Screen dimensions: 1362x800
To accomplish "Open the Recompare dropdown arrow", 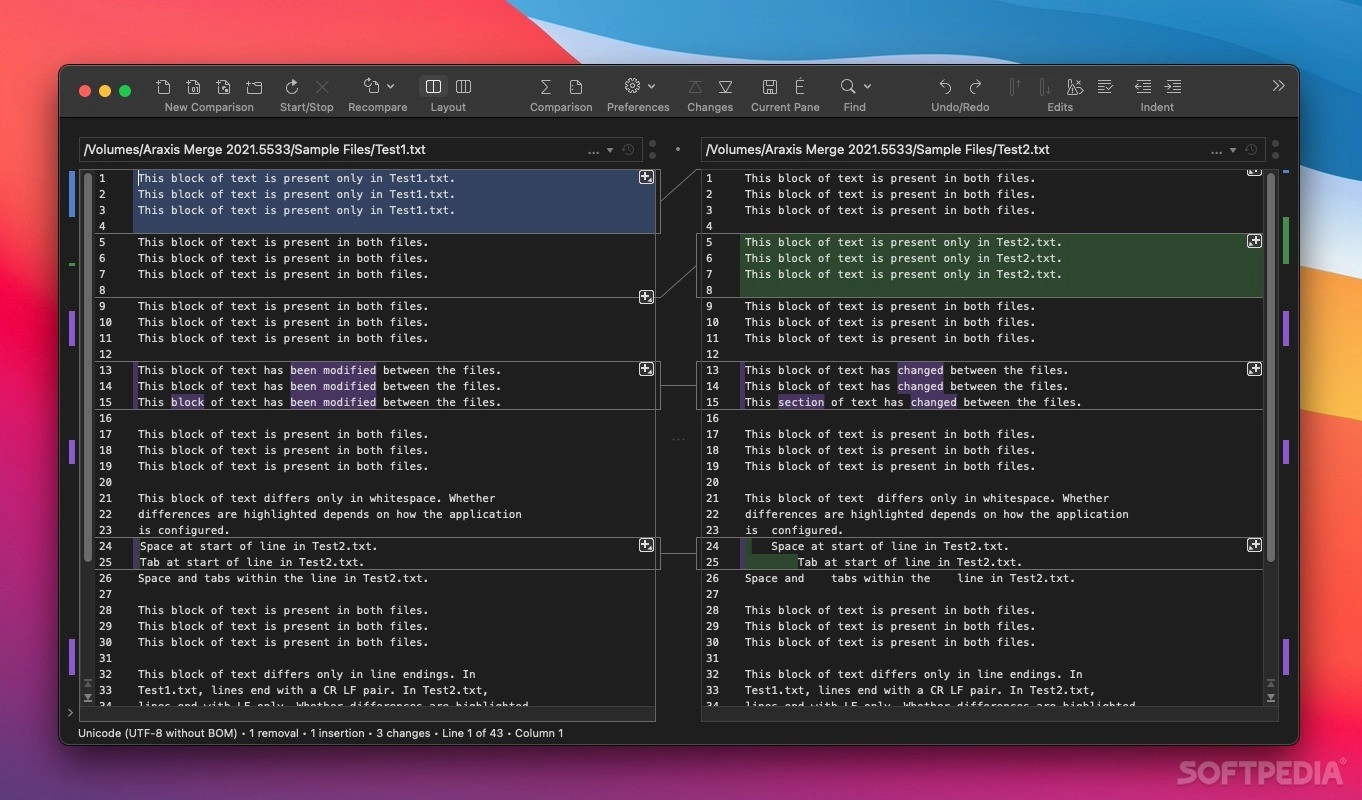I will [x=390, y=87].
